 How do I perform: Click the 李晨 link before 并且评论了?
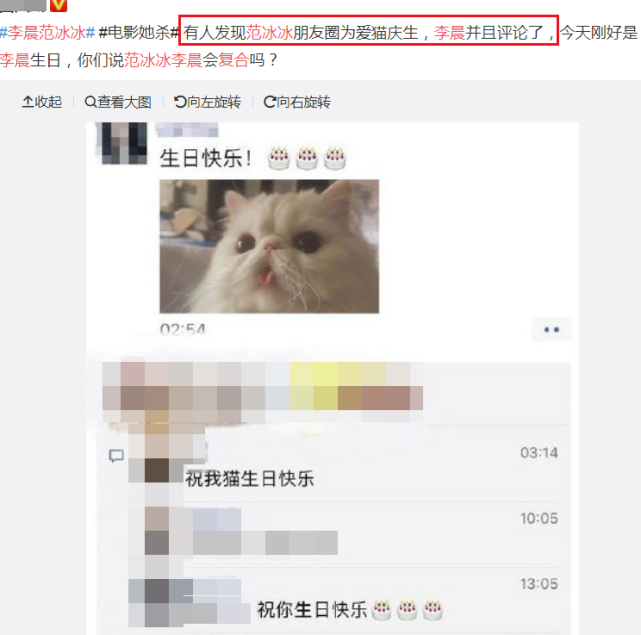tap(449, 32)
